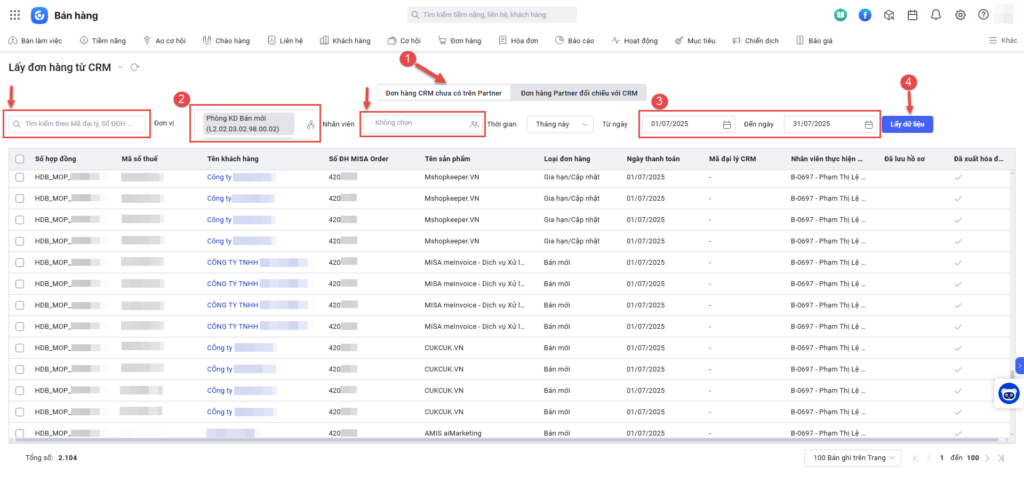The image size is (1024, 490).
Task: Go to the next page arrow
Action: (988, 457)
